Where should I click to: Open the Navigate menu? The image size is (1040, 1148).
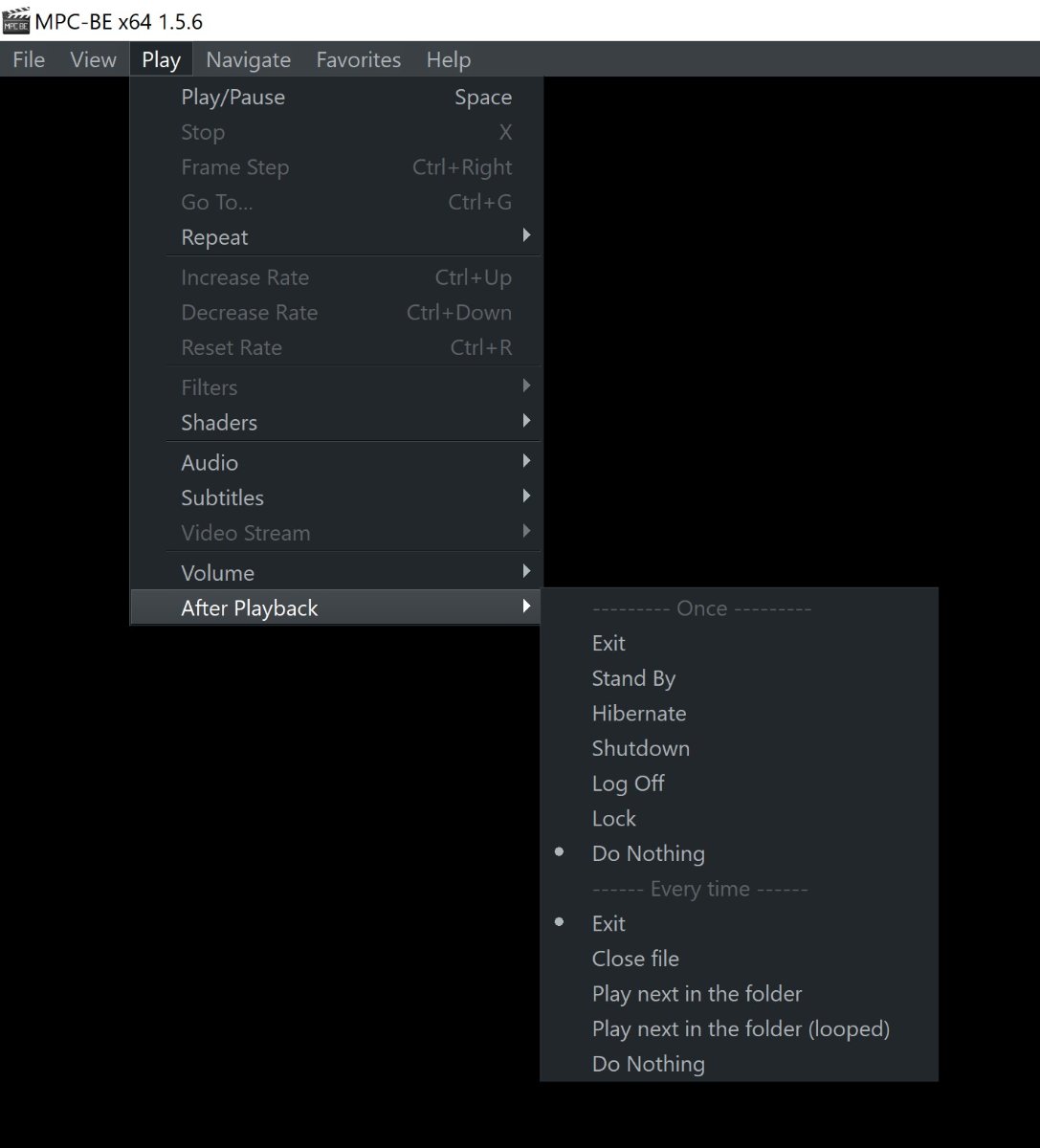(x=248, y=59)
